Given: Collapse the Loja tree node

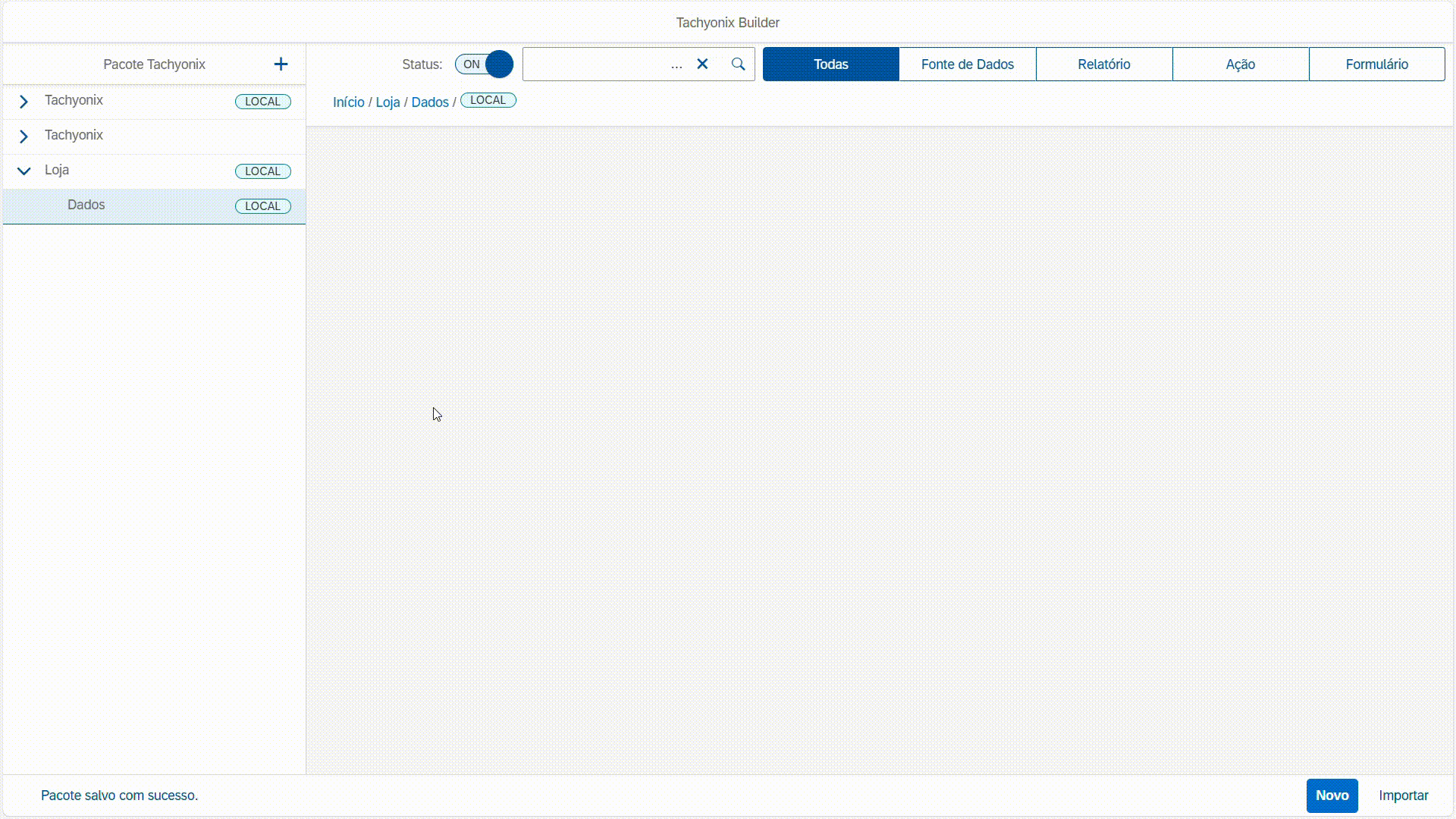Looking at the screenshot, I should tap(24, 171).
